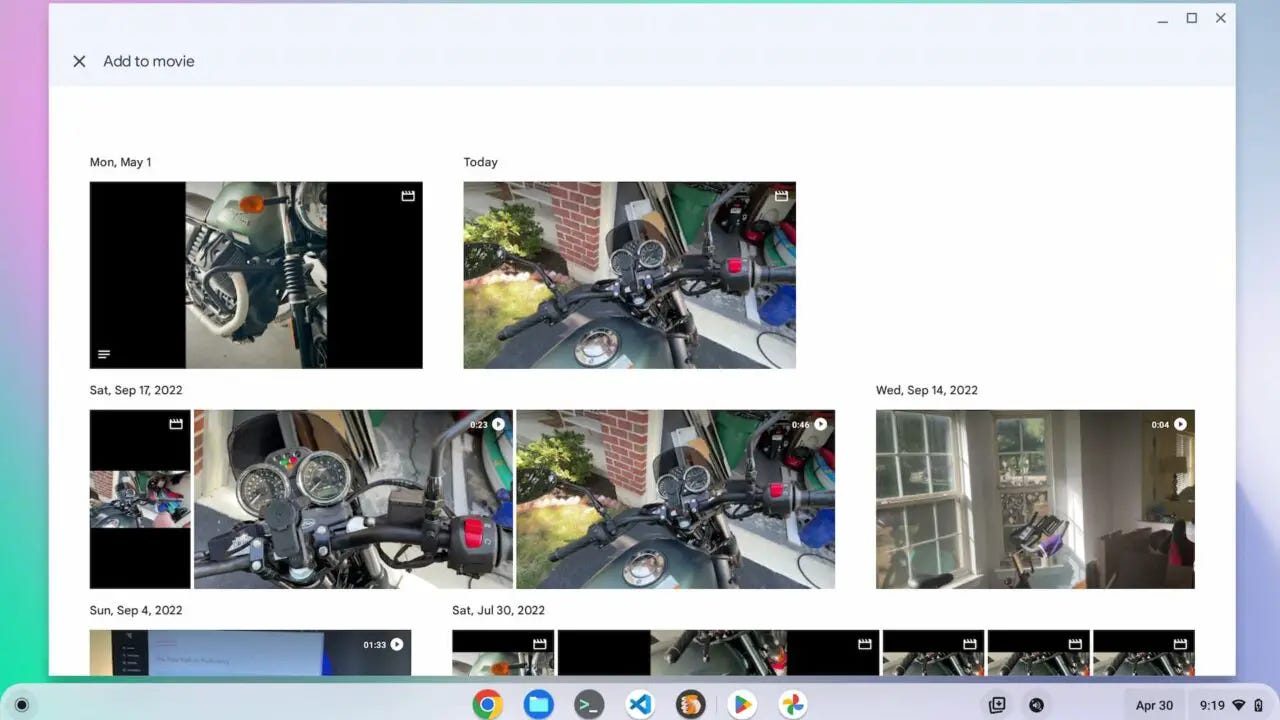The height and width of the screenshot is (720, 1280).
Task: Open Visual Studio Code from the shelf
Action: [x=640, y=705]
